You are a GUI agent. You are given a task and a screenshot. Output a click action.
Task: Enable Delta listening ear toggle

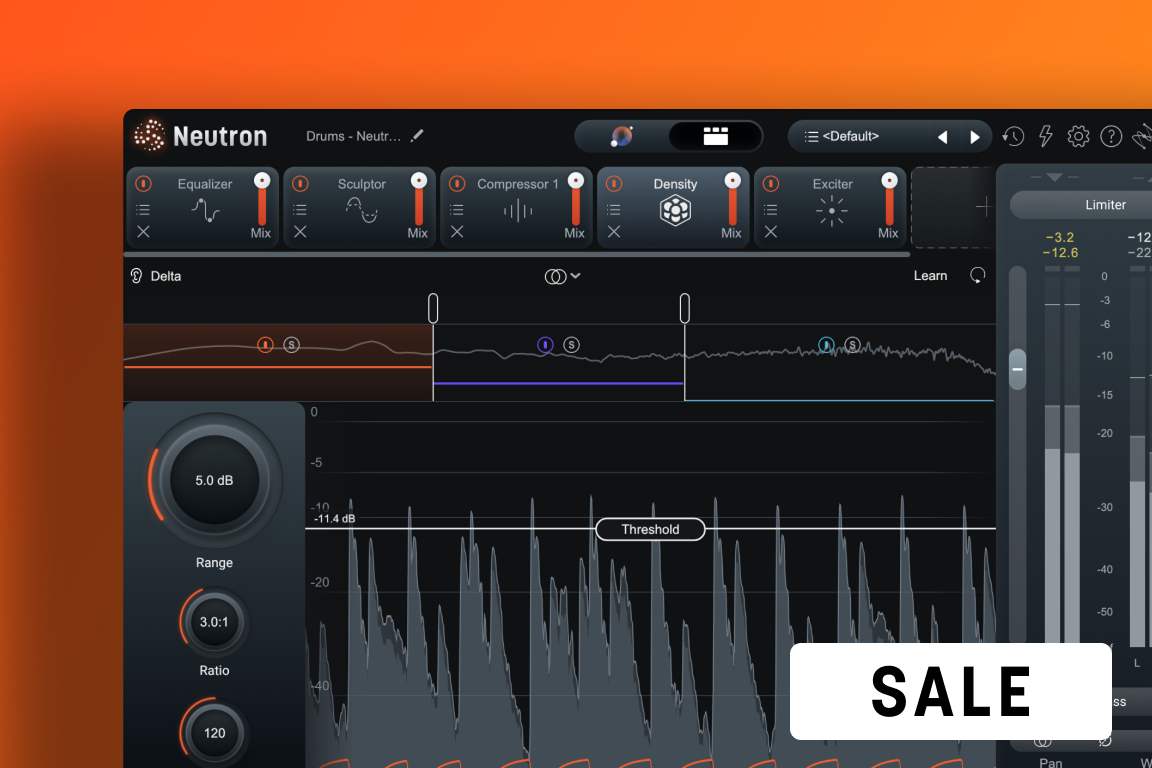click(136, 276)
